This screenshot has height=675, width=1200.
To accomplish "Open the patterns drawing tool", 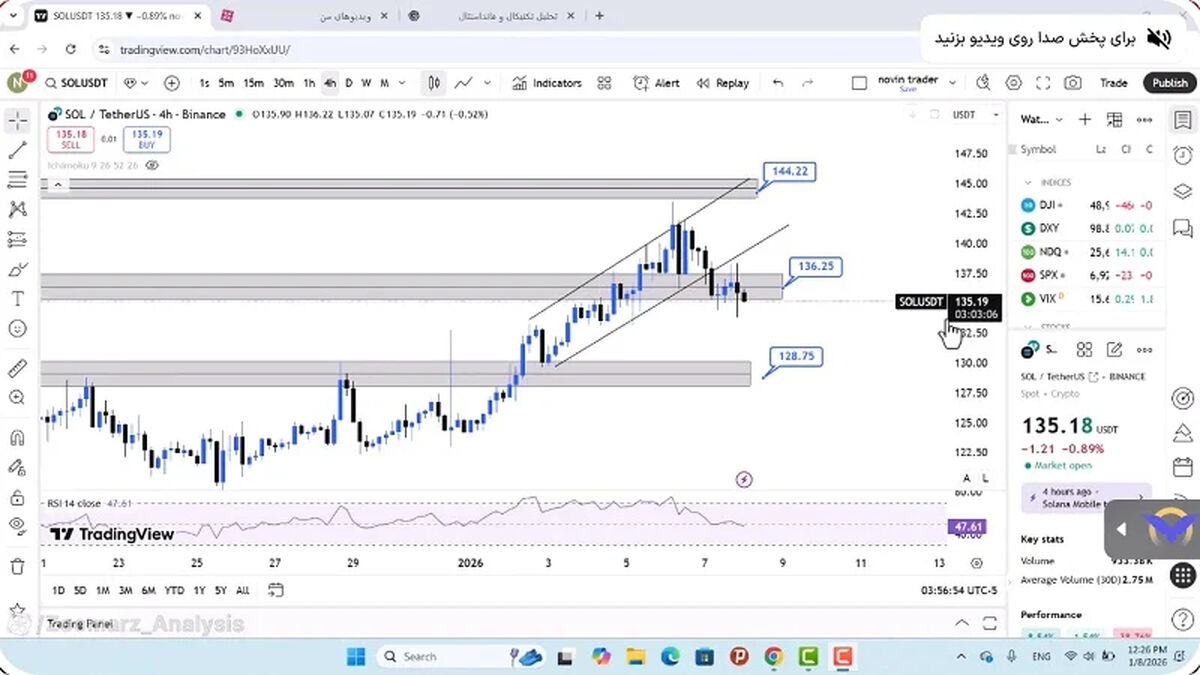I will pyautogui.click(x=17, y=210).
